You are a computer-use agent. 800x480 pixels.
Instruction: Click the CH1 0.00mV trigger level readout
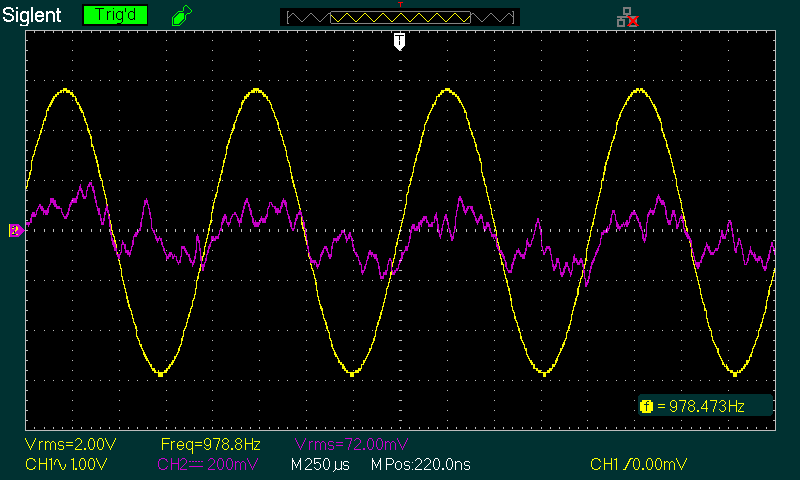click(638, 464)
